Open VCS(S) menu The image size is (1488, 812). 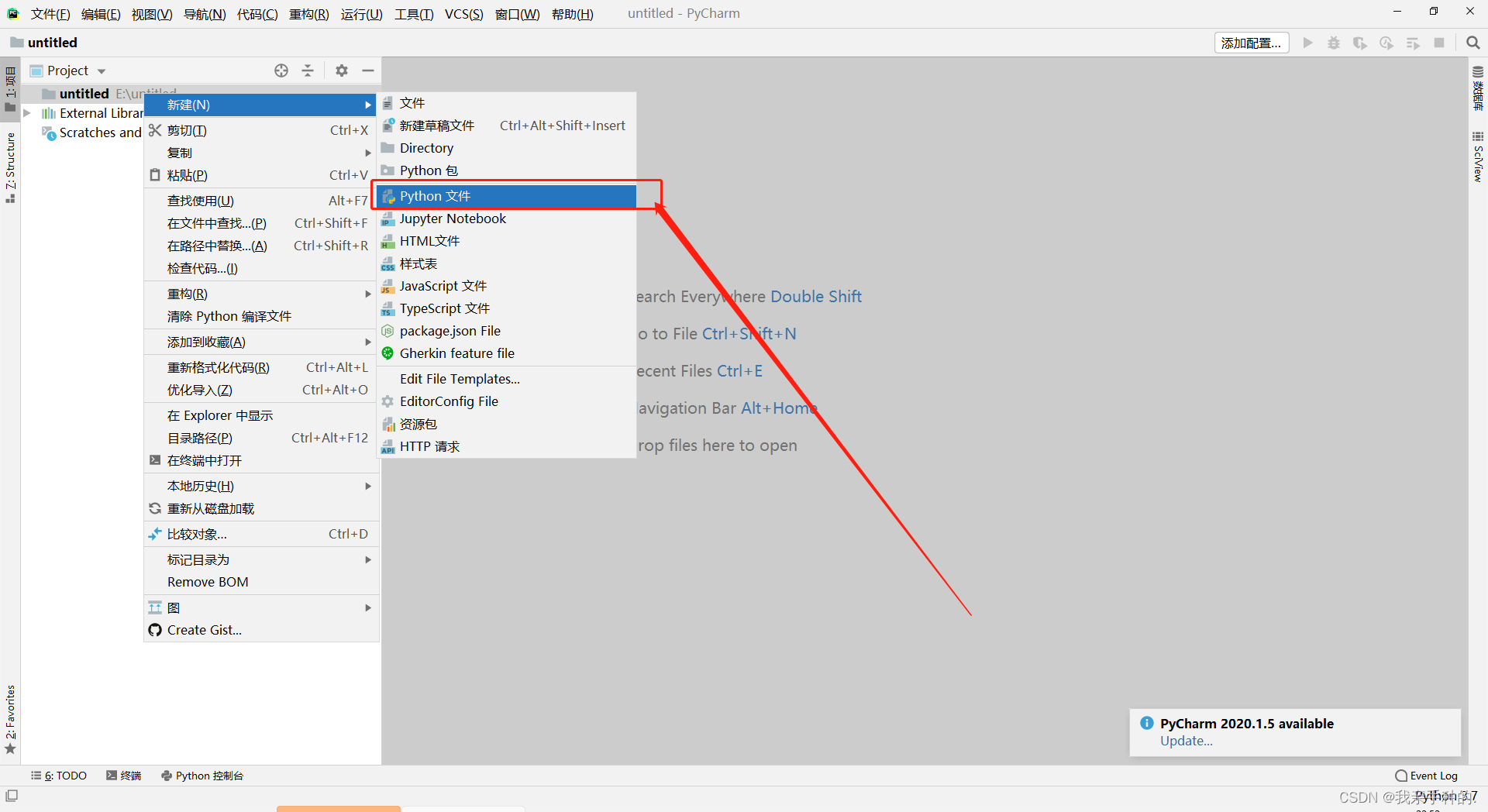click(x=463, y=14)
